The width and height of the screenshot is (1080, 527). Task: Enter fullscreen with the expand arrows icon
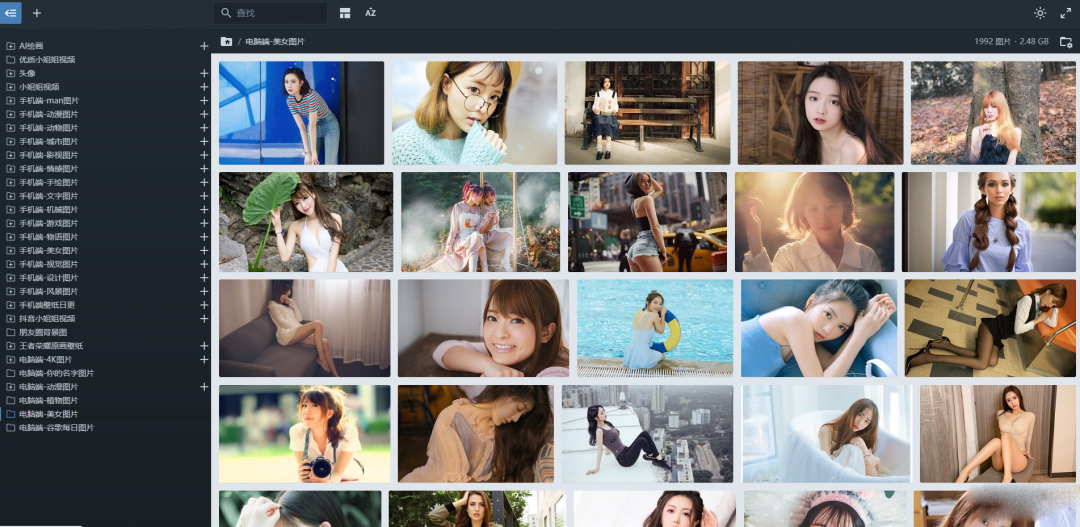tap(1066, 13)
